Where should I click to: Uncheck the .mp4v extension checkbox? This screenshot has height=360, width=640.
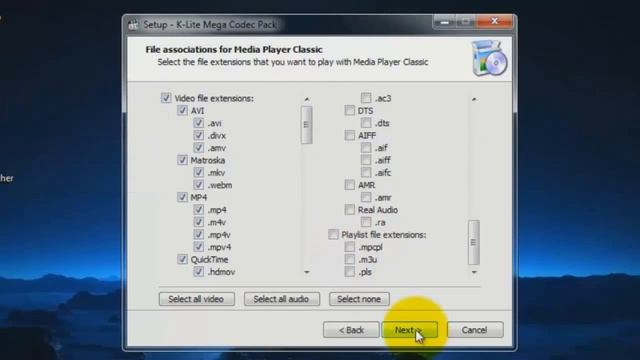[198, 235]
